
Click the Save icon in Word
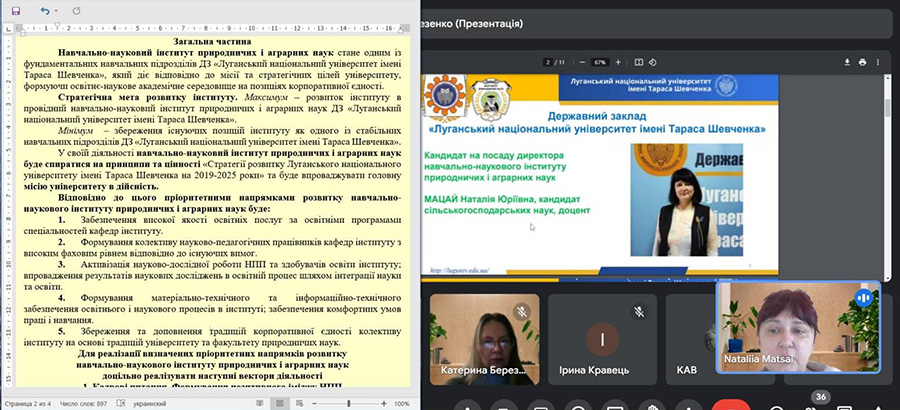point(15,10)
